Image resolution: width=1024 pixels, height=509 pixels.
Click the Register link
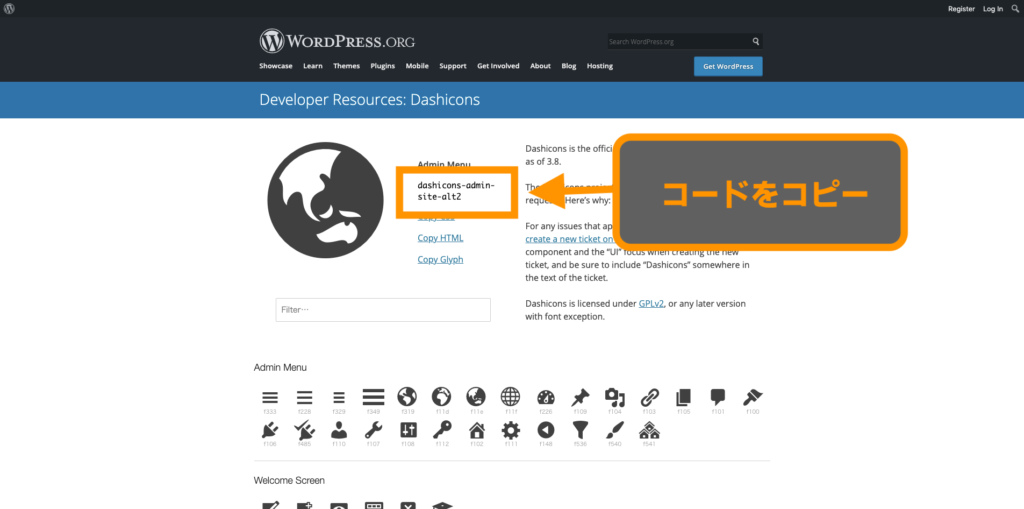pos(961,8)
